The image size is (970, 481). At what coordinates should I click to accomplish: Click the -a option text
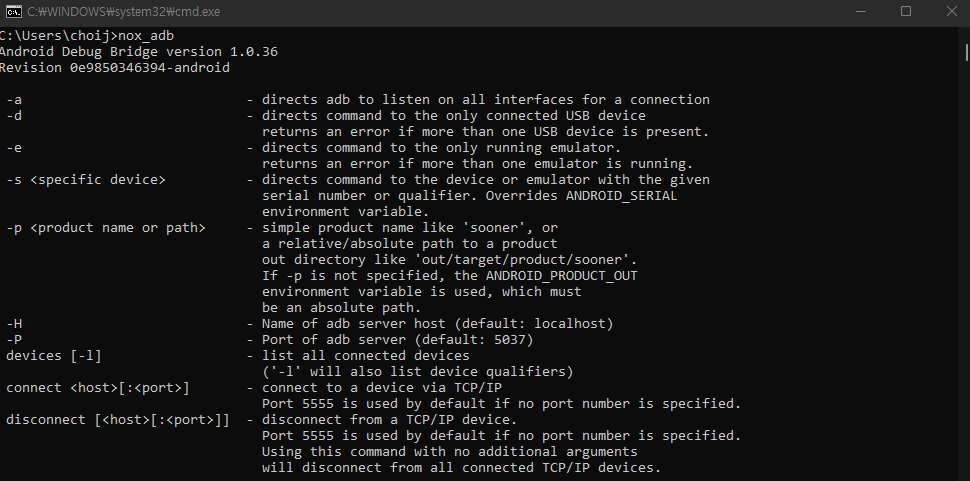(14, 100)
